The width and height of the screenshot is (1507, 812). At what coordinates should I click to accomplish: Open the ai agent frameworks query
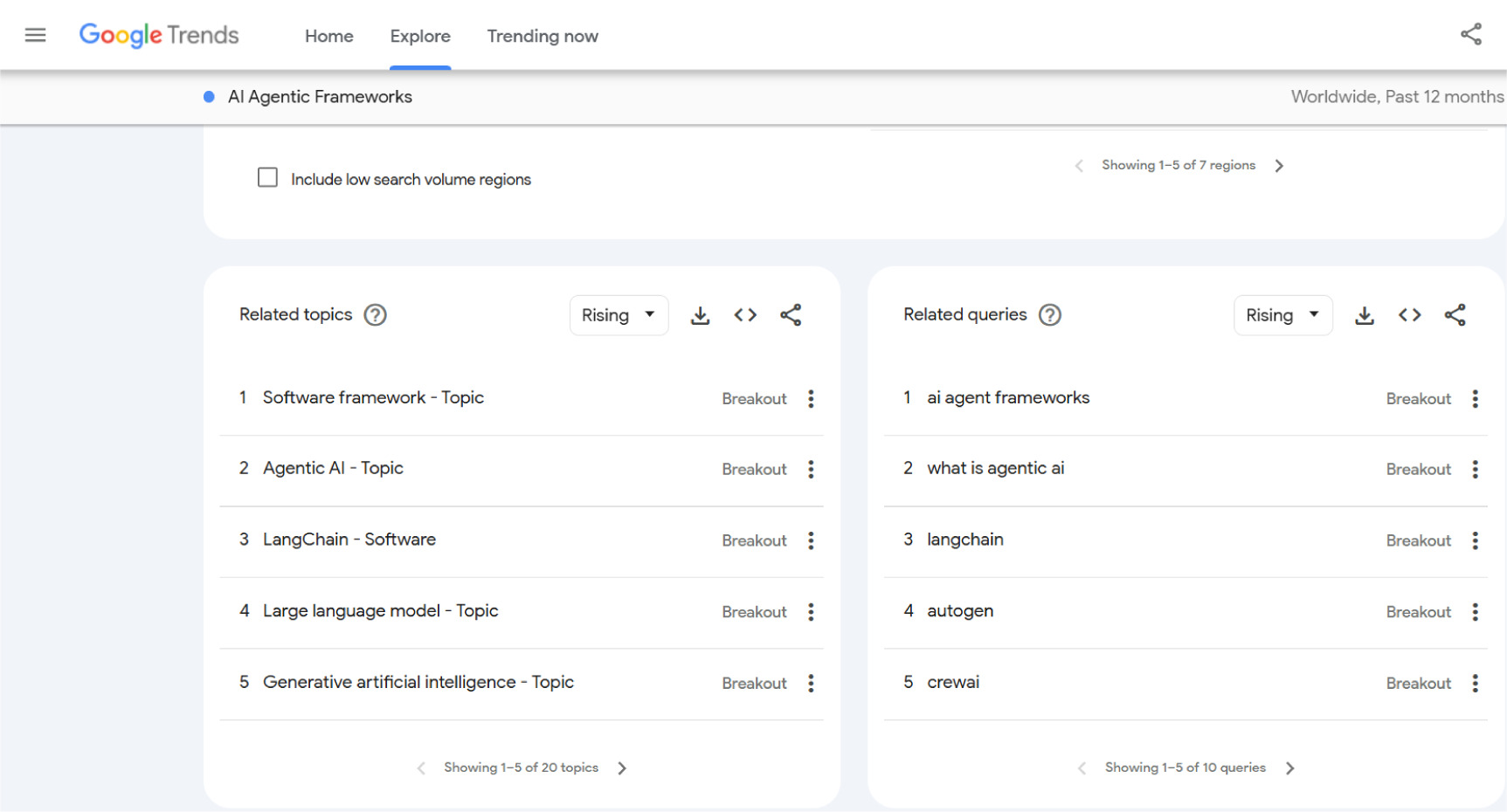[1008, 398]
